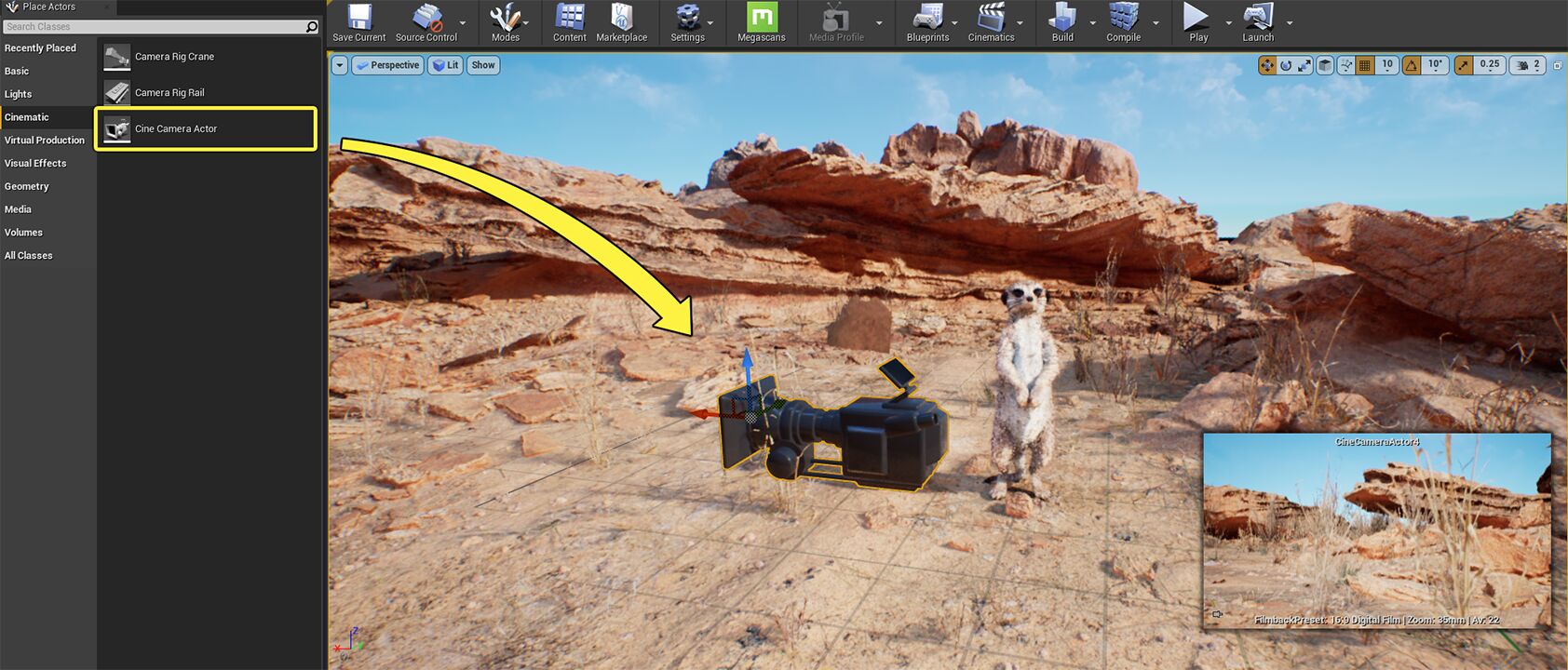Screen dimensions: 1568x670
Task: Toggle grid snapping on or off
Action: [1365, 65]
